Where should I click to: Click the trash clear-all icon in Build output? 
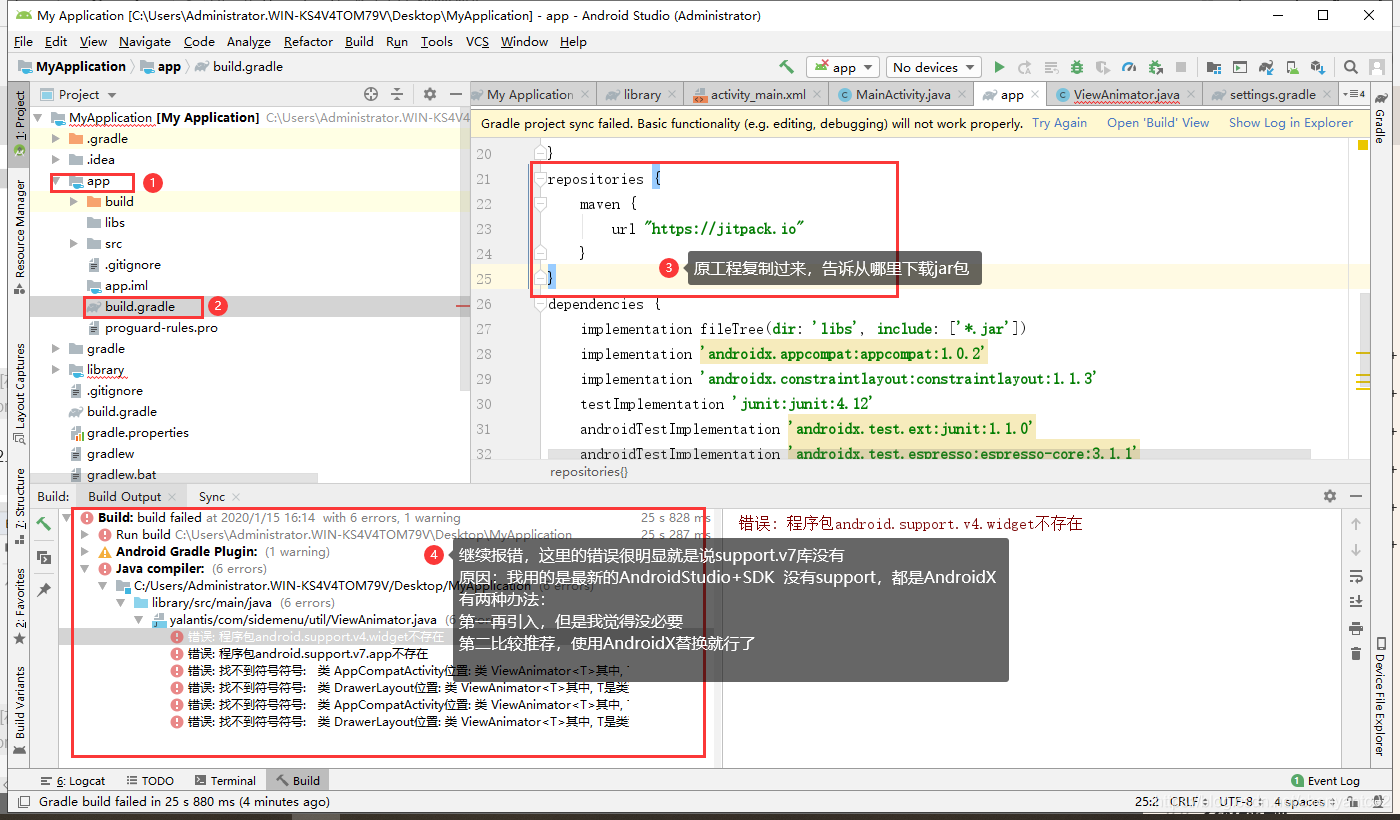pyautogui.click(x=1356, y=654)
